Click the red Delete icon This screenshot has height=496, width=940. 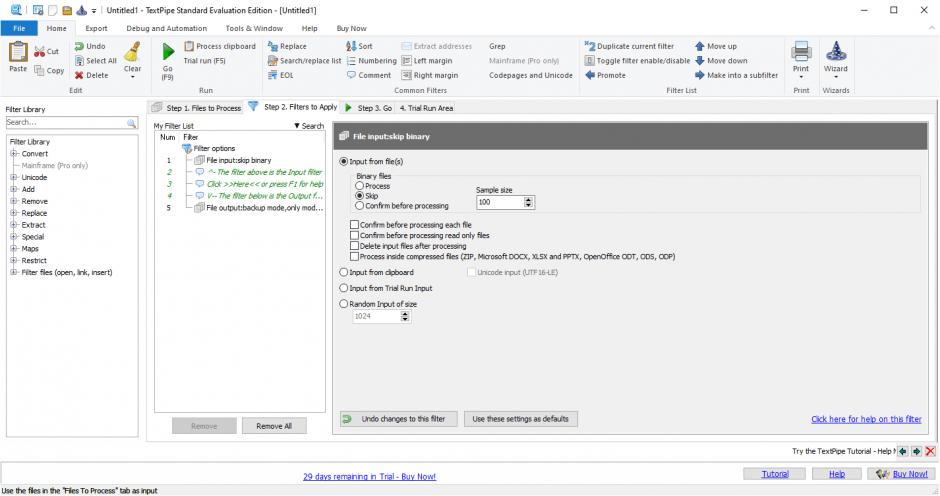point(79,76)
